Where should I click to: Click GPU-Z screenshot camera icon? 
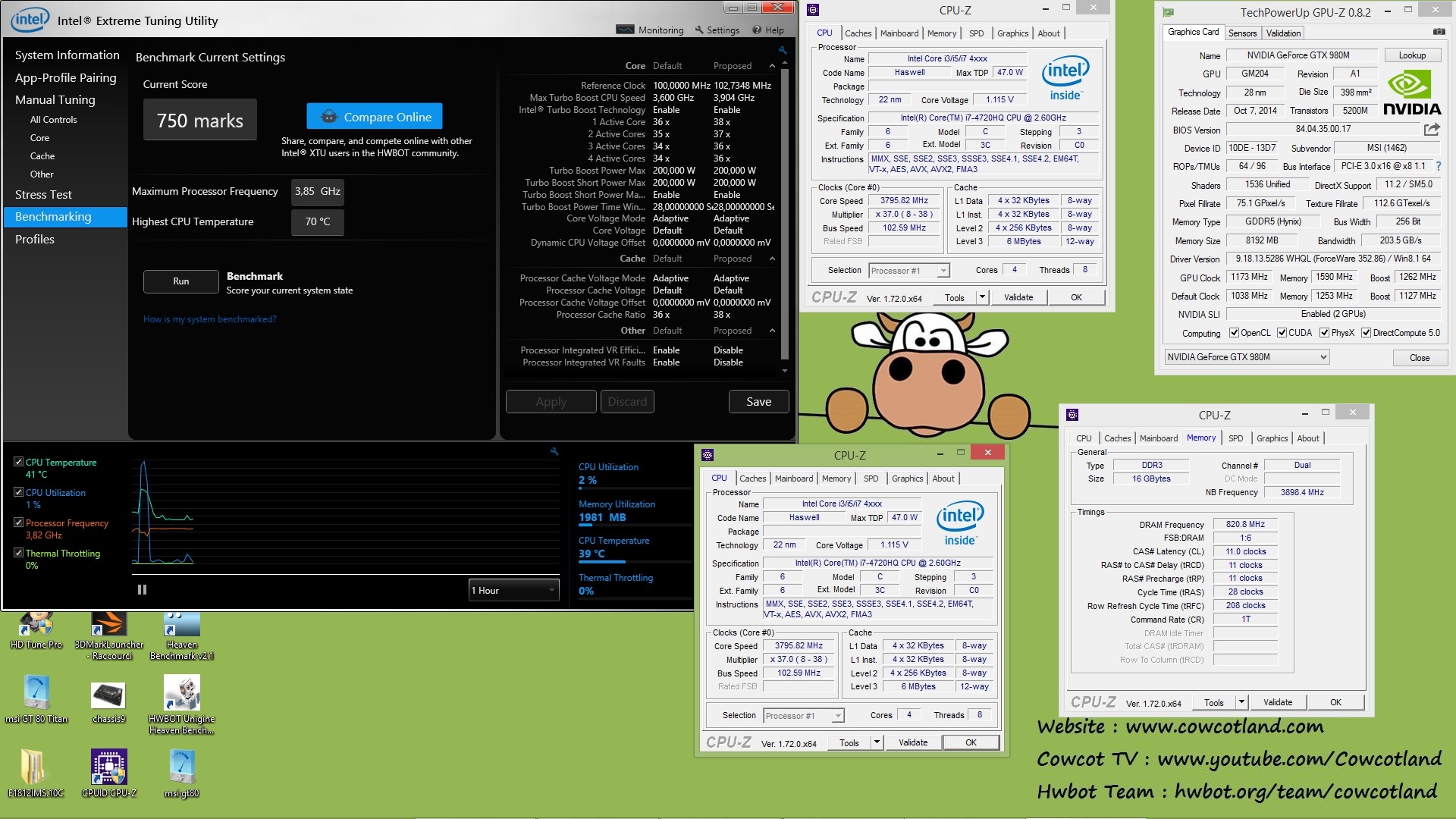(x=1439, y=32)
